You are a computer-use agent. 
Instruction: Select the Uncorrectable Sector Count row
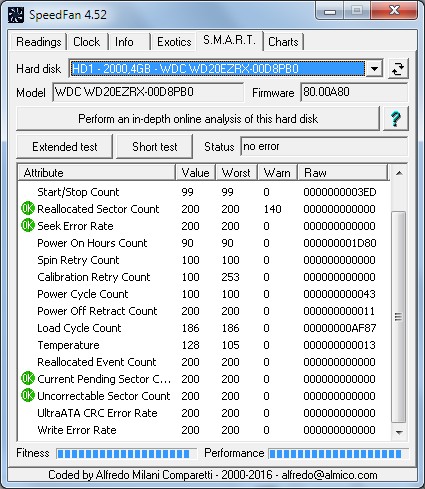203,396
